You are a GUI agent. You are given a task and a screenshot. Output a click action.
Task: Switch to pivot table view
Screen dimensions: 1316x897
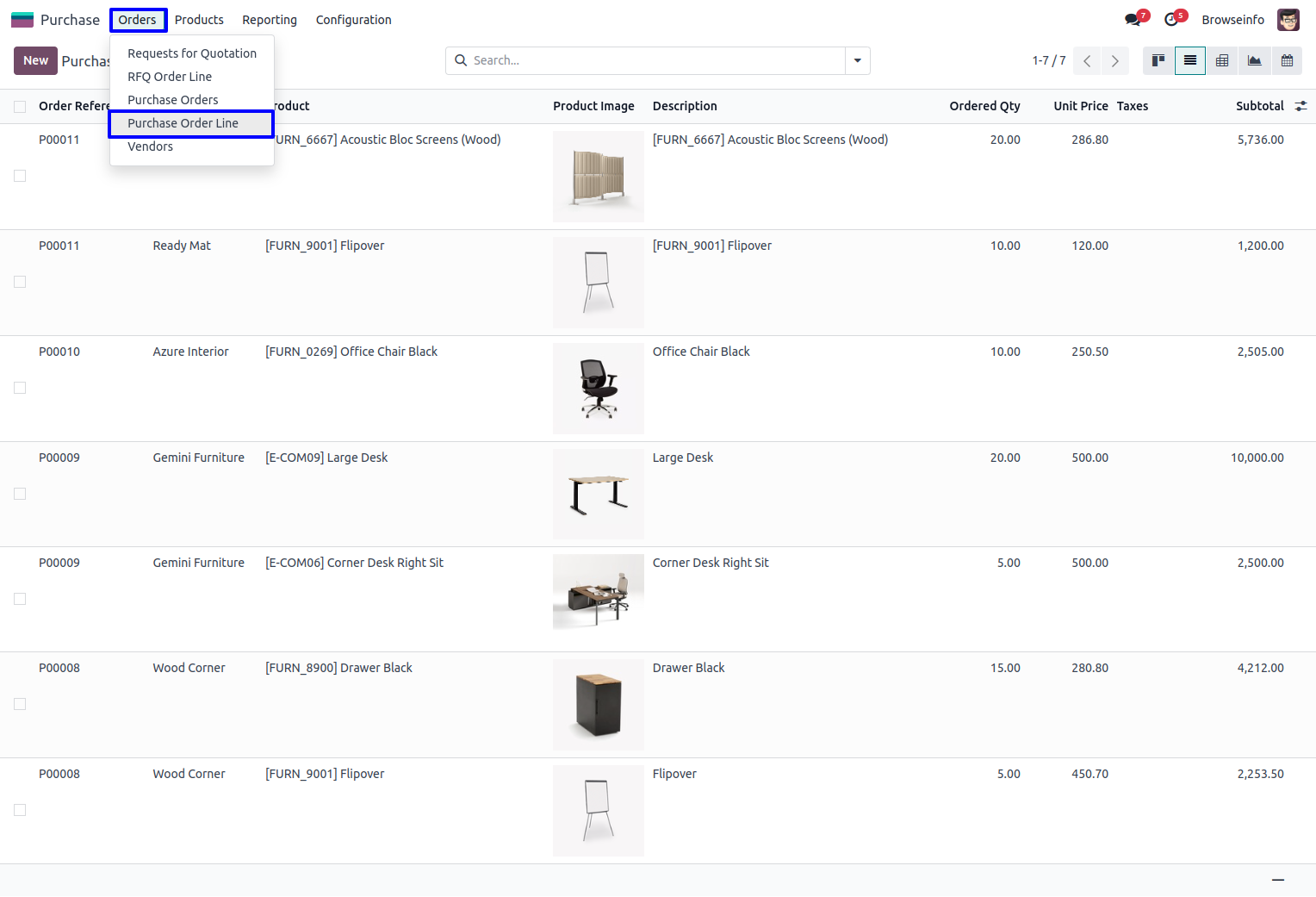click(1222, 60)
